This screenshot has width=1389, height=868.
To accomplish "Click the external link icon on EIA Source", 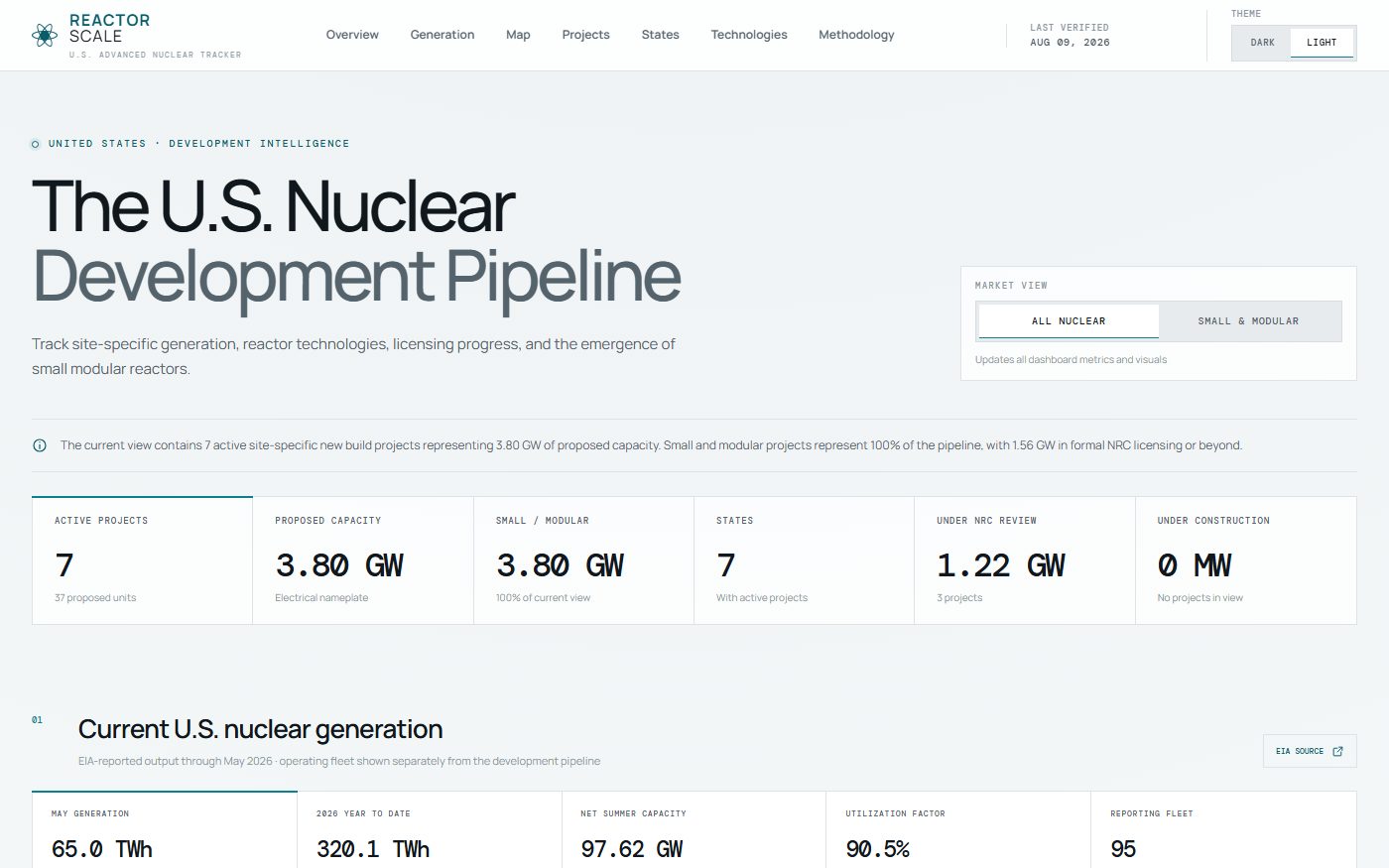I will (1337, 751).
